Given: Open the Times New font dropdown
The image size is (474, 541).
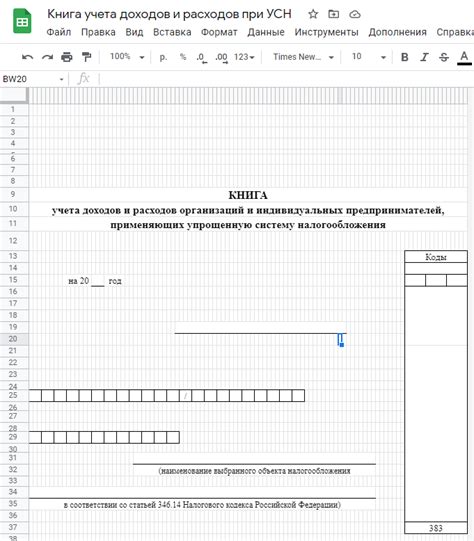Looking at the screenshot, I should pyautogui.click(x=303, y=57).
